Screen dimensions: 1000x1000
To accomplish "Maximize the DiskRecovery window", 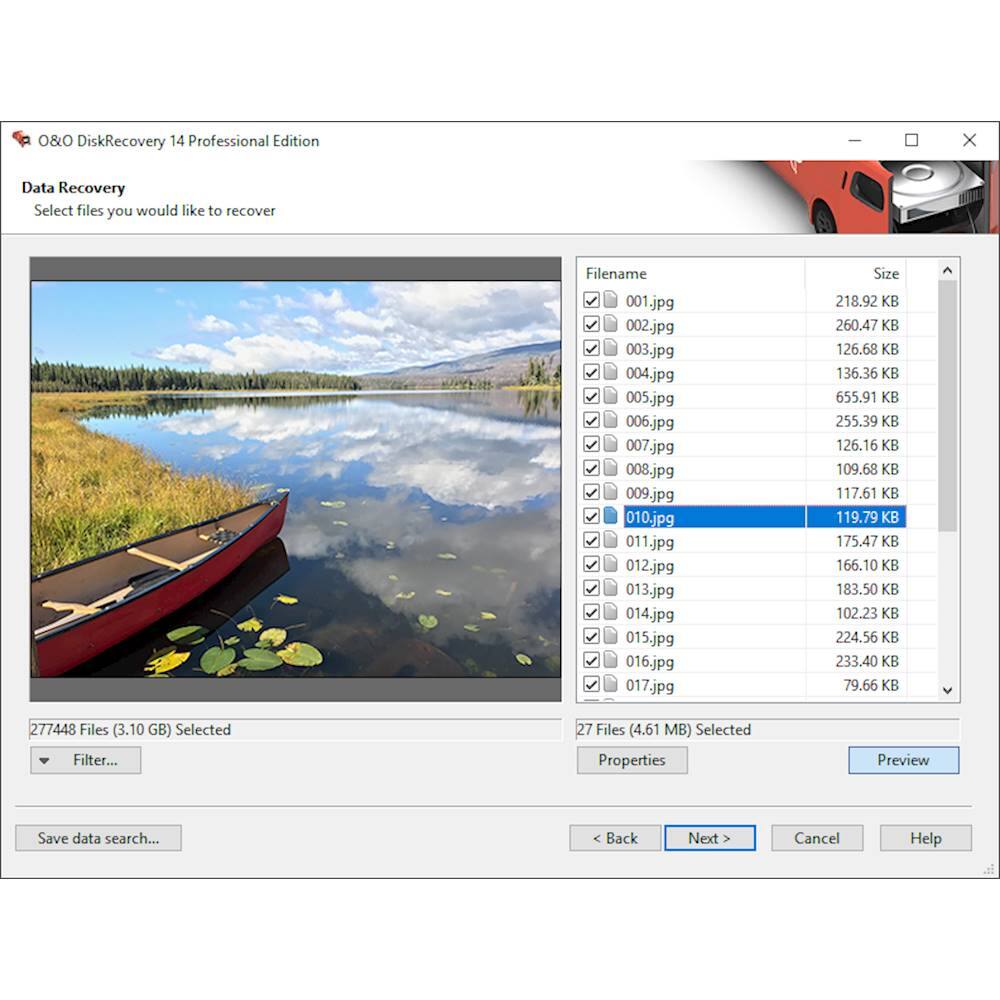I will [911, 140].
